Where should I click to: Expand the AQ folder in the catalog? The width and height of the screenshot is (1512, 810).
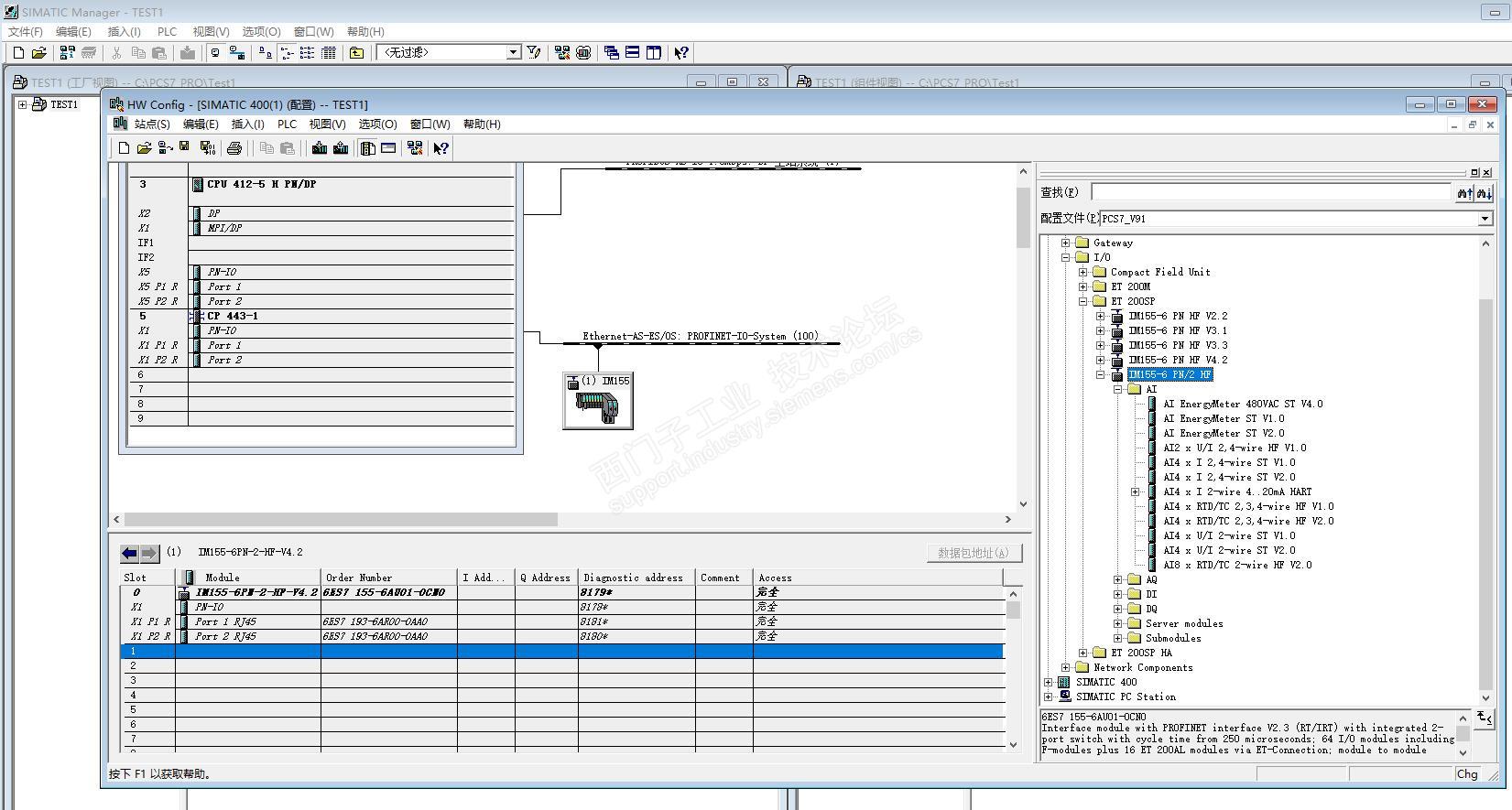[1117, 579]
